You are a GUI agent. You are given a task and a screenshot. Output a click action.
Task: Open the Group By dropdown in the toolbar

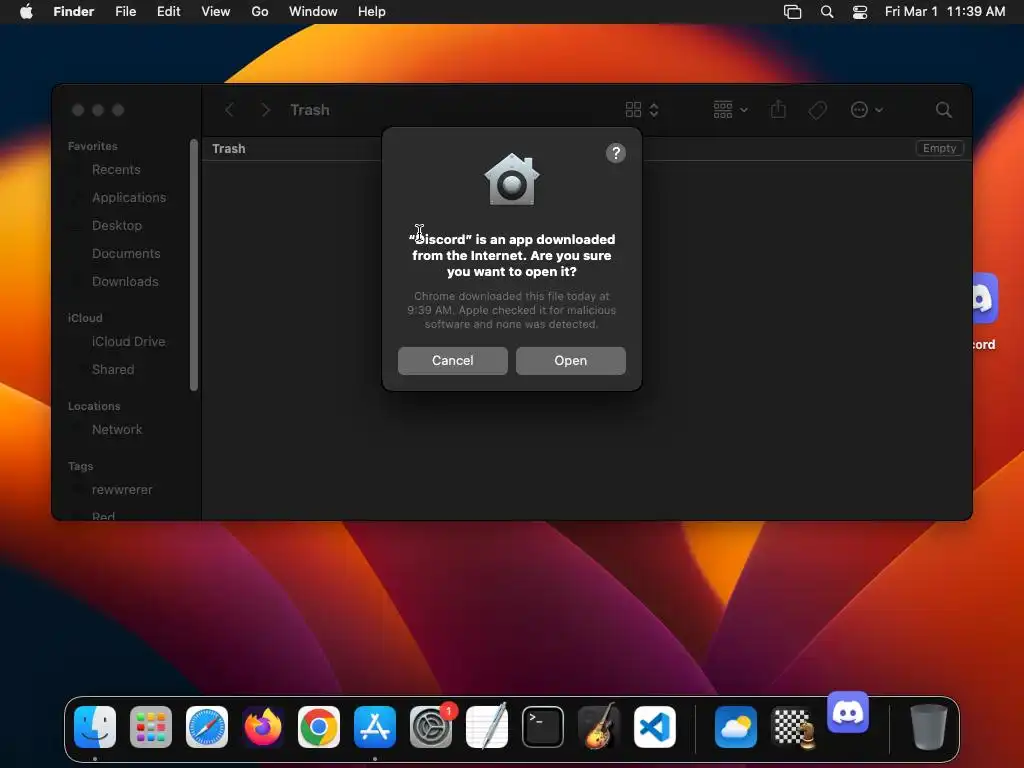coord(730,110)
